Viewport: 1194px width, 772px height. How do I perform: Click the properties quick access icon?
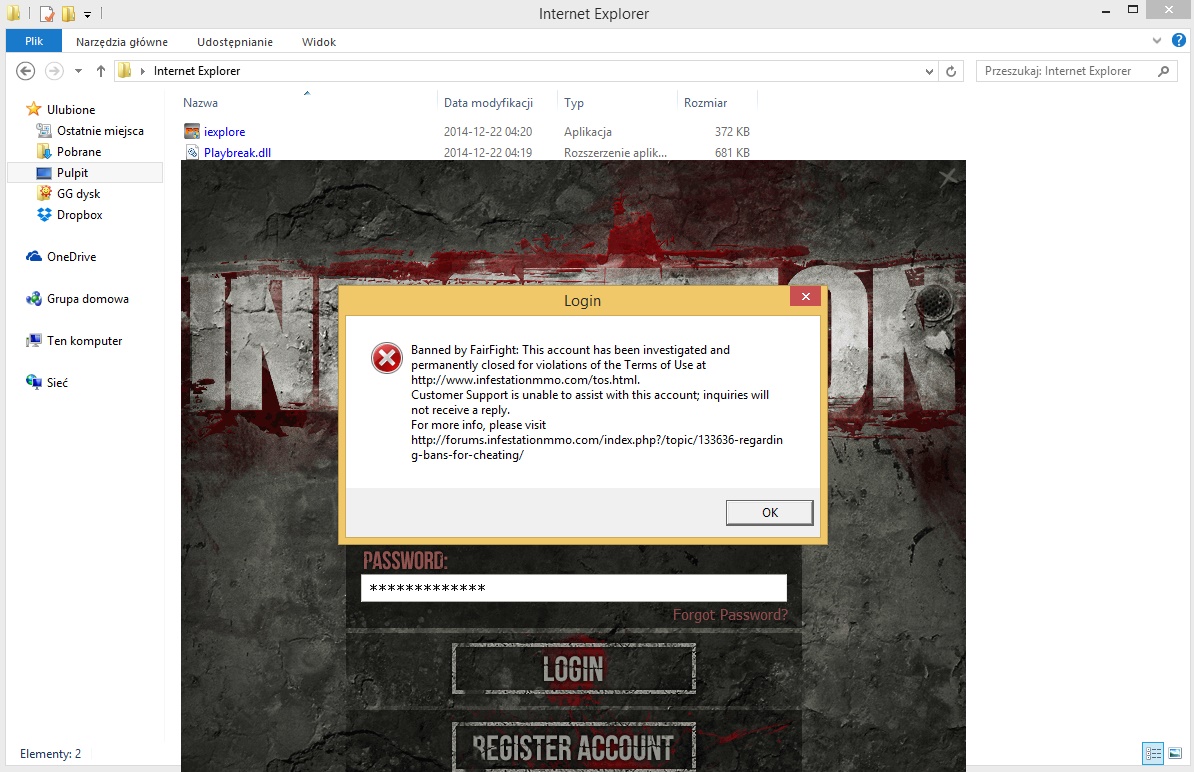point(47,14)
